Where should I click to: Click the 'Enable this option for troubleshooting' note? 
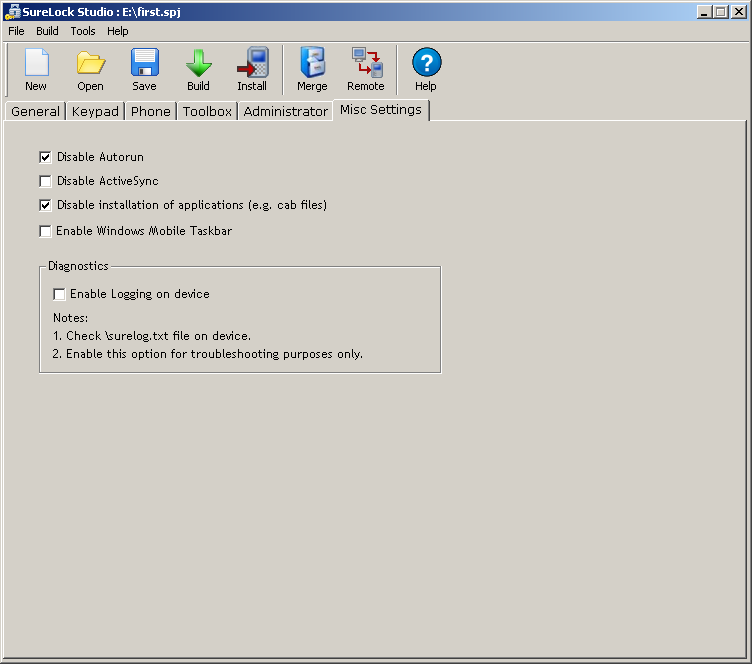pos(208,354)
